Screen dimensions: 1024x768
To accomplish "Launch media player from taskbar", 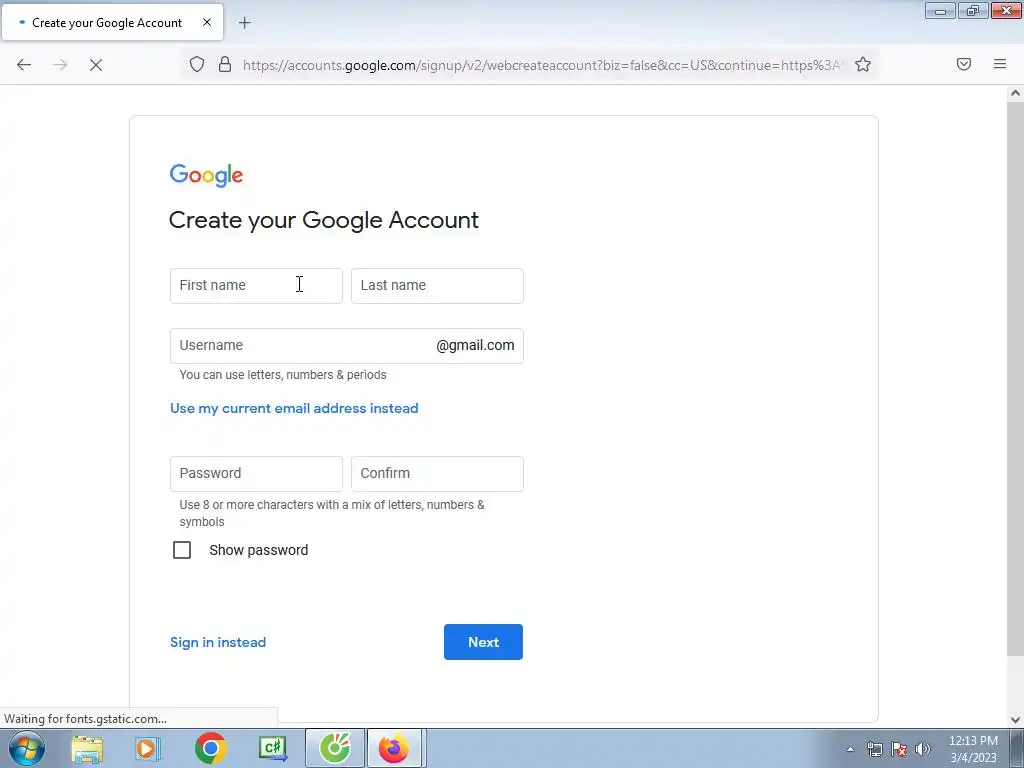I will (148, 748).
